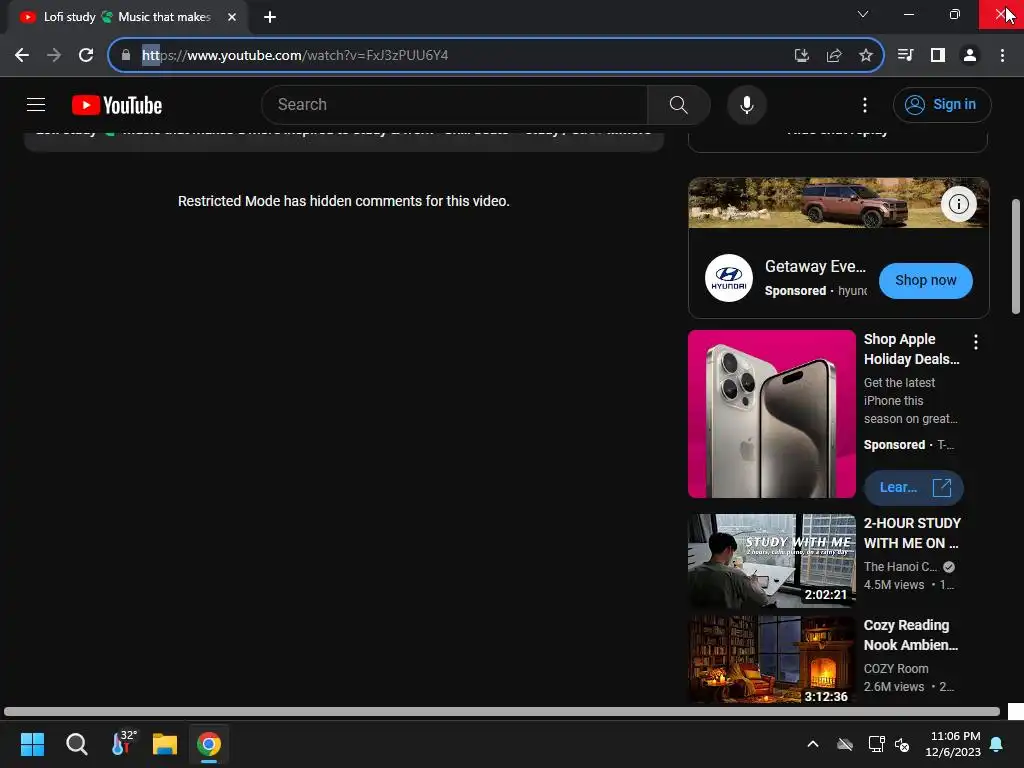Click the search magnifier button
This screenshot has height=768, width=1024.
[679, 104]
